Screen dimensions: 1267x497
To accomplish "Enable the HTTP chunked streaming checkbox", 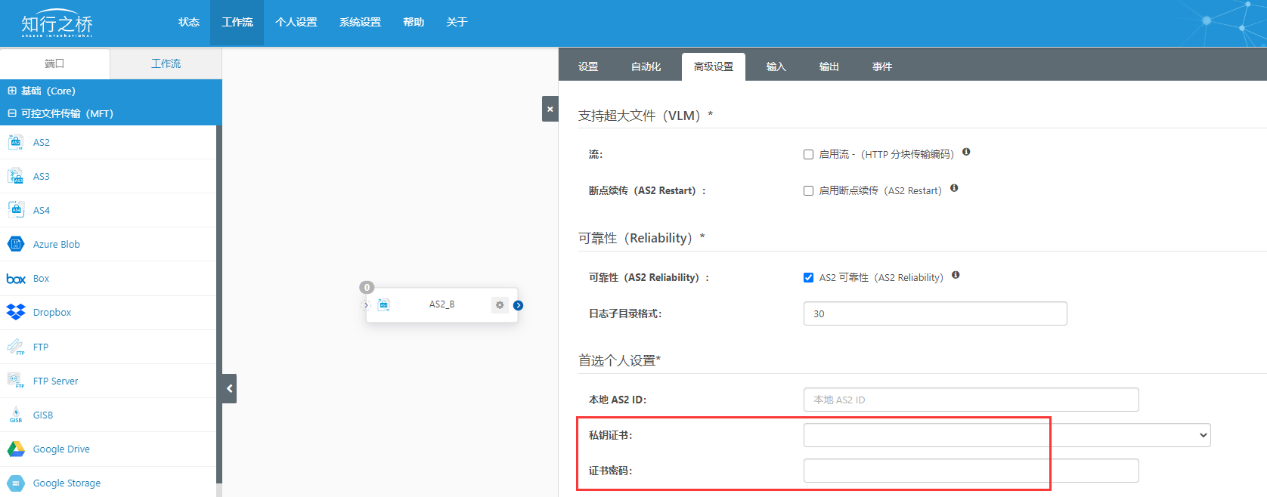I will click(x=808, y=154).
